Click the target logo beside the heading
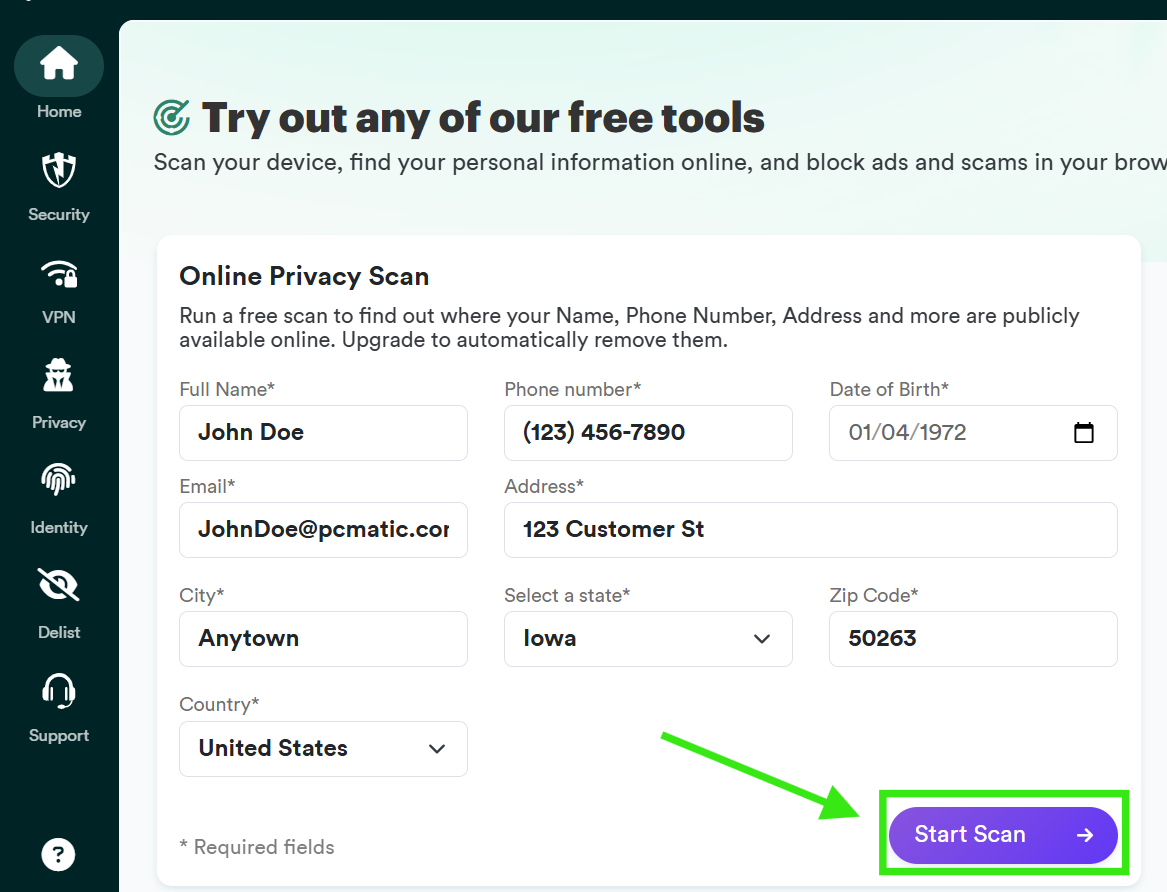 (x=172, y=118)
